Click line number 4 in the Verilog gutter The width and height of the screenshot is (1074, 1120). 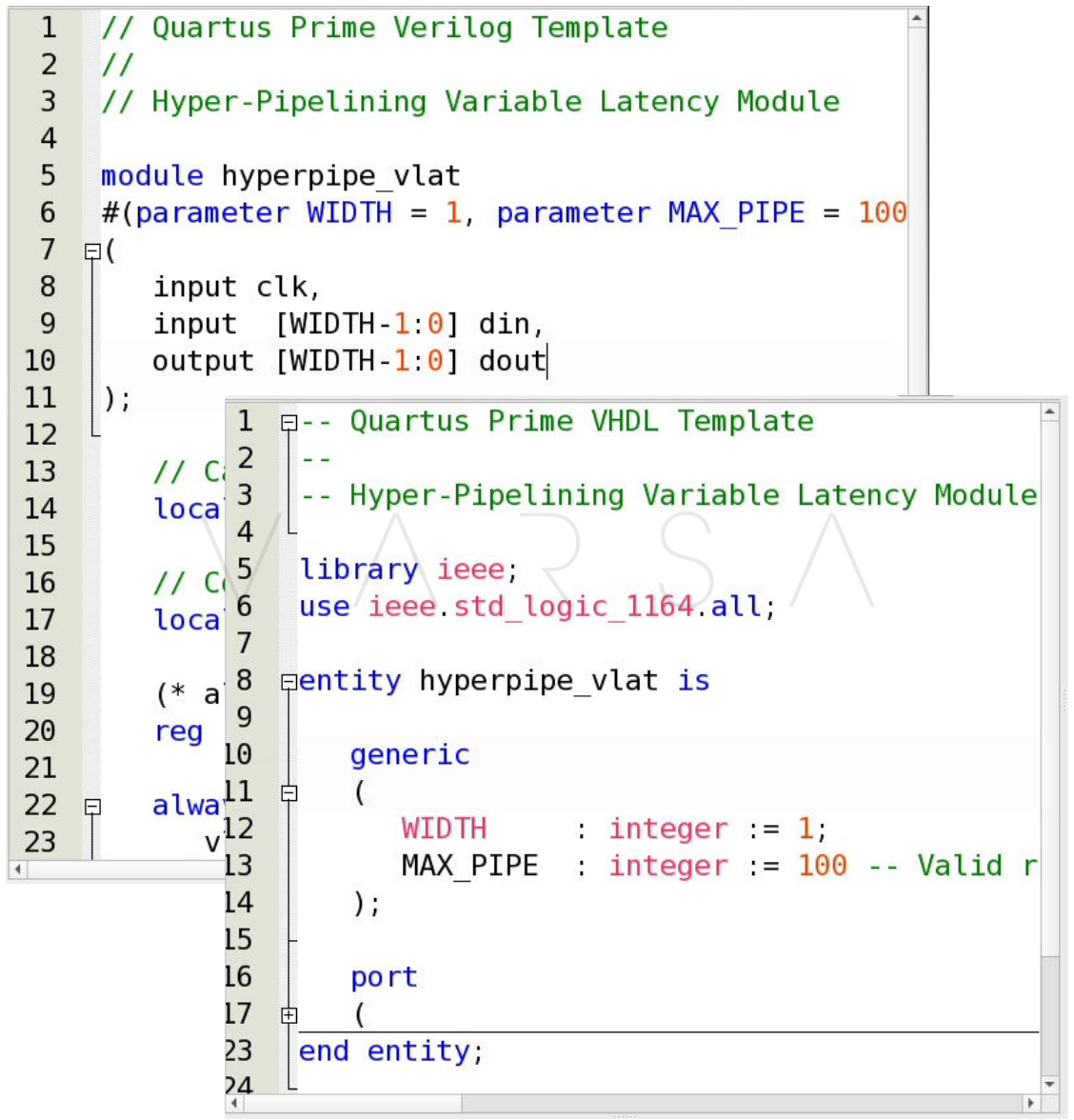48,139
